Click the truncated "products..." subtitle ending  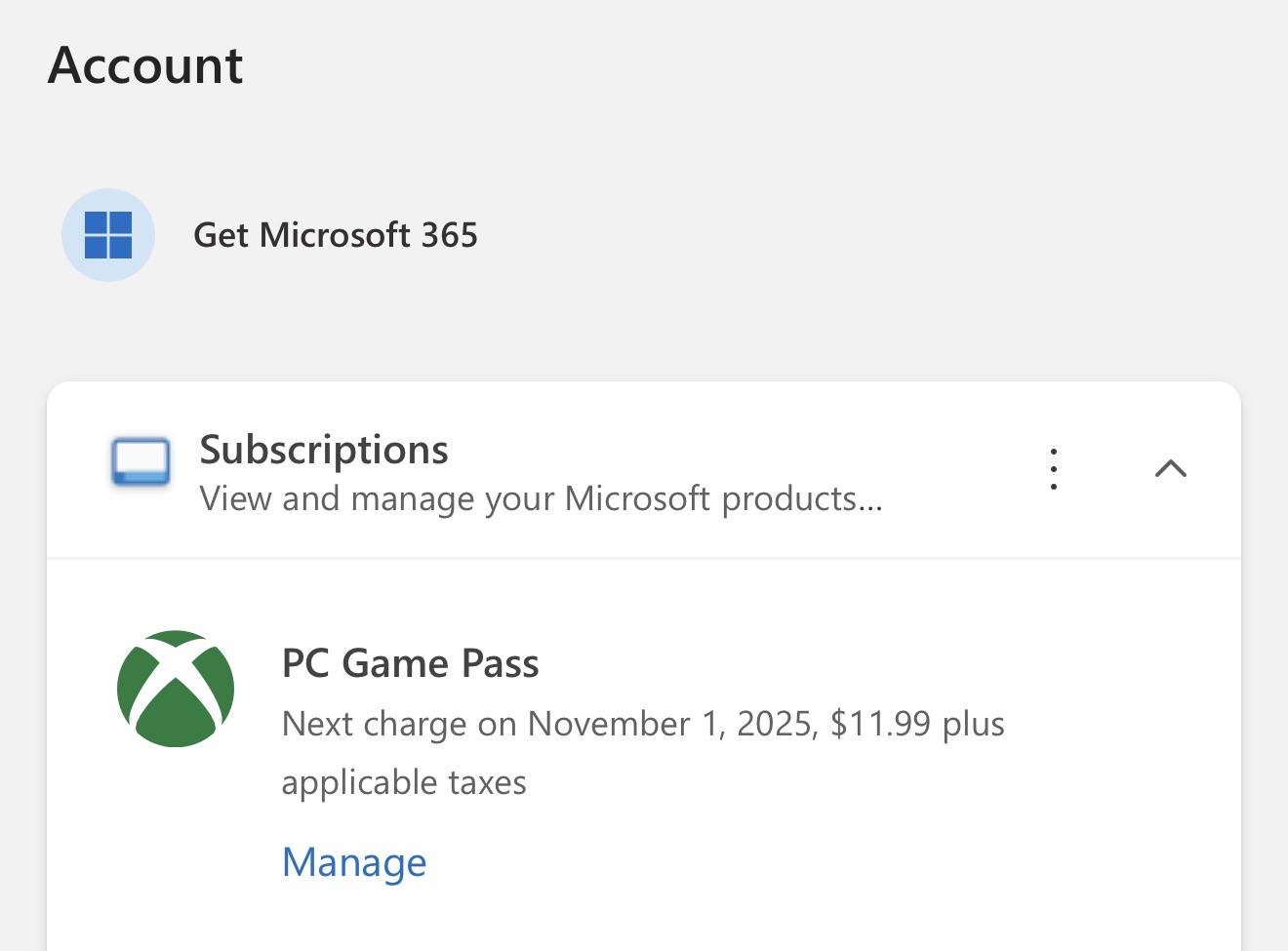coord(802,498)
